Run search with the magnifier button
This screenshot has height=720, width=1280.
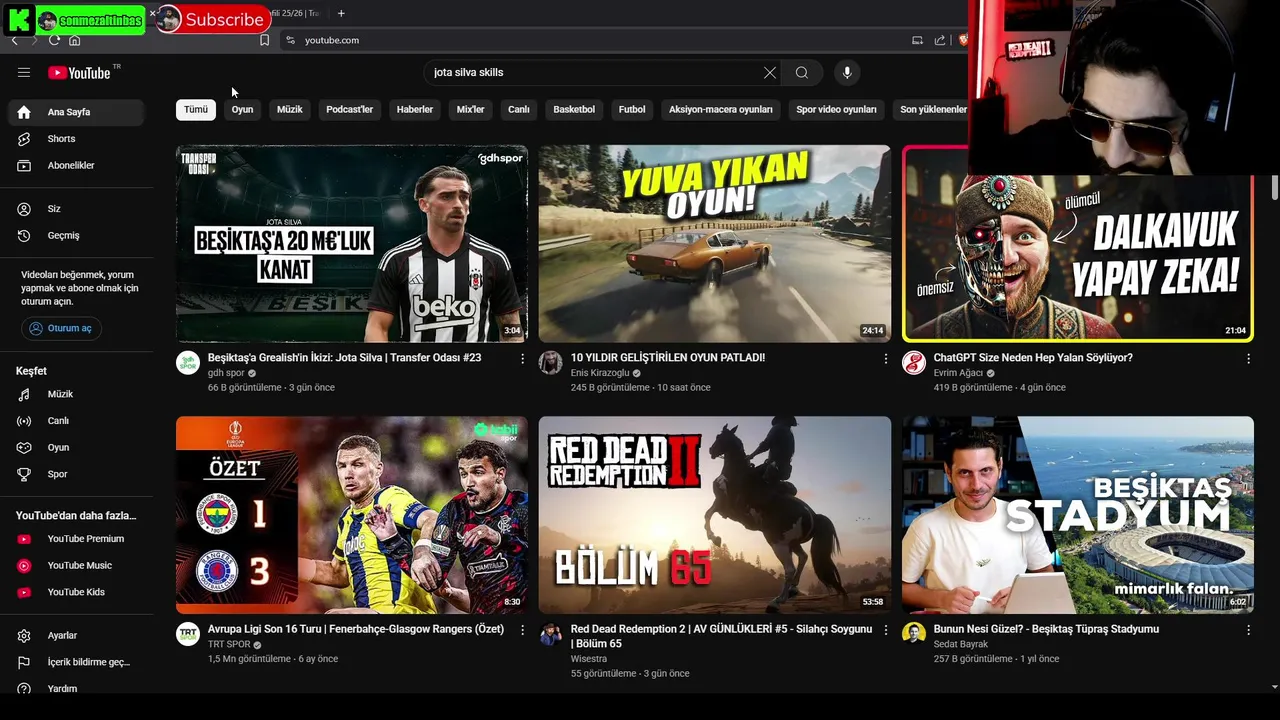coord(801,72)
